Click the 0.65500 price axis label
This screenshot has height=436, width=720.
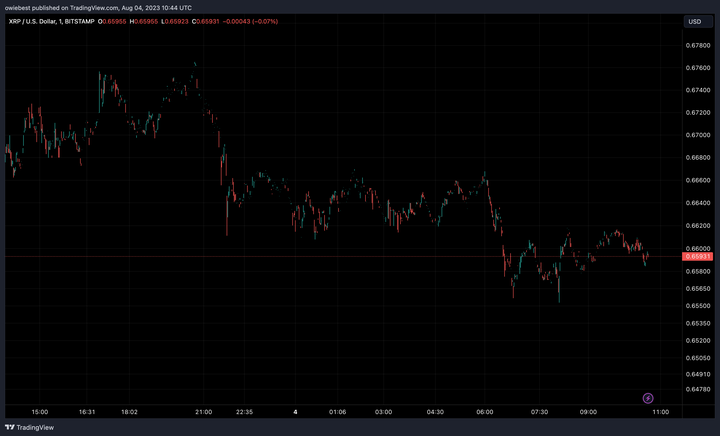tap(698, 306)
